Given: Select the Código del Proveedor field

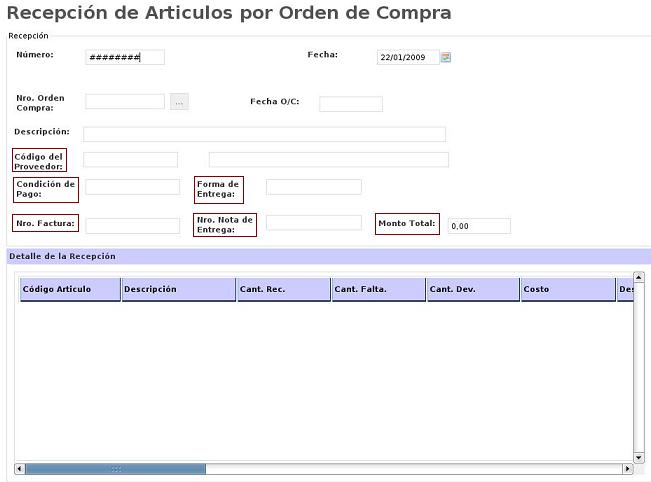Looking at the screenshot, I should (130, 160).
